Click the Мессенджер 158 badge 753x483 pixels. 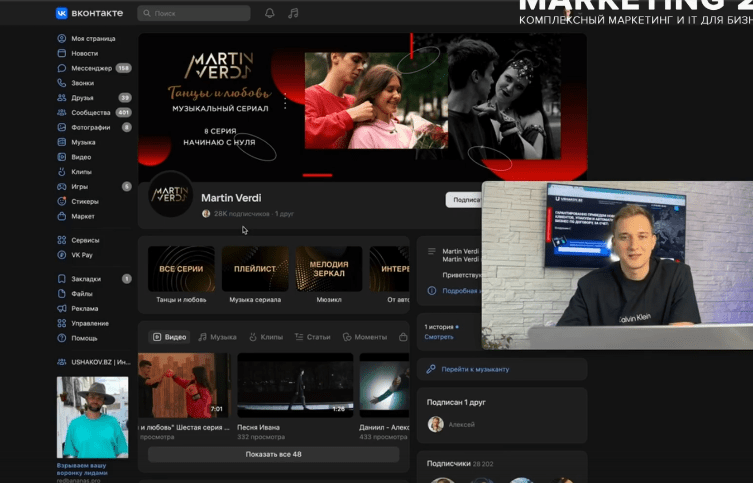coord(123,68)
